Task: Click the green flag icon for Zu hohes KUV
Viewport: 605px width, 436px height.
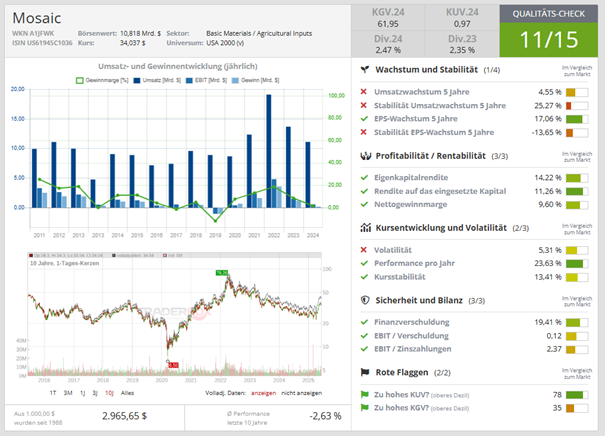Action: [x=364, y=394]
